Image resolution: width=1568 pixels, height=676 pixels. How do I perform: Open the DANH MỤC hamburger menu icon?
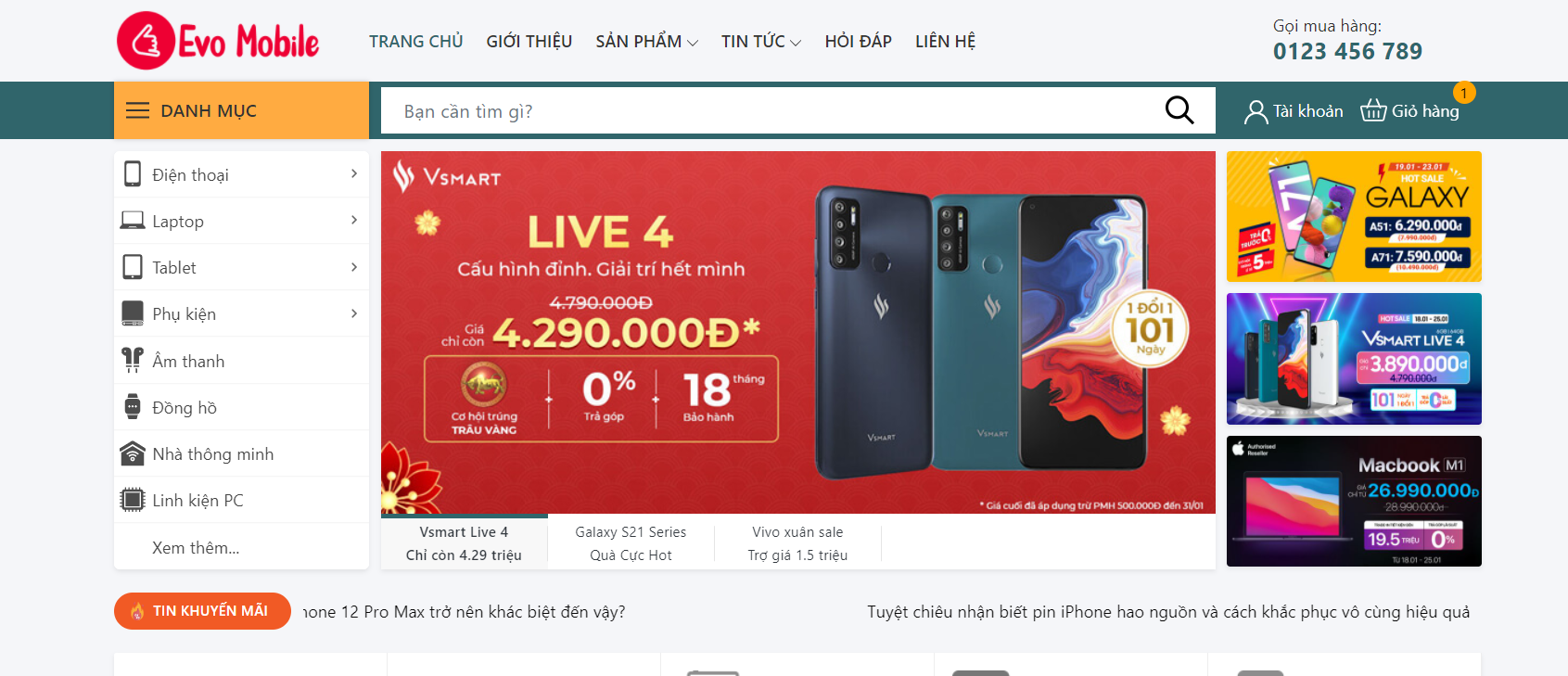[x=137, y=110]
